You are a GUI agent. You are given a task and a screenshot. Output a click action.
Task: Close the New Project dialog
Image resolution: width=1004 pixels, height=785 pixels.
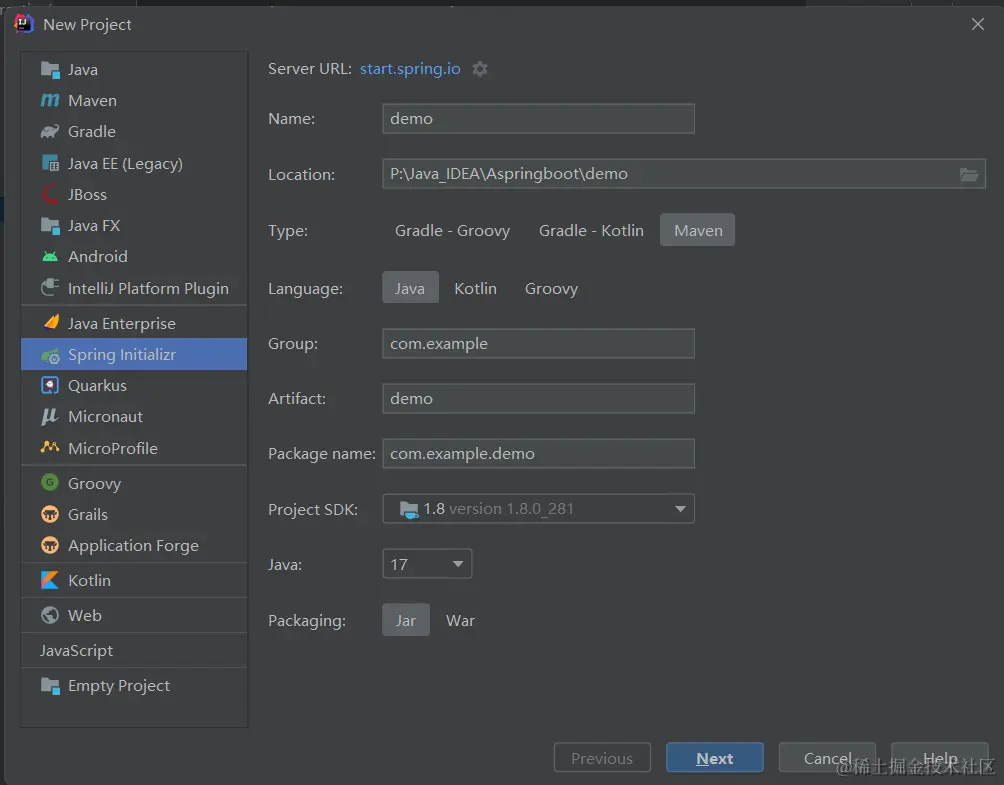pos(977,24)
